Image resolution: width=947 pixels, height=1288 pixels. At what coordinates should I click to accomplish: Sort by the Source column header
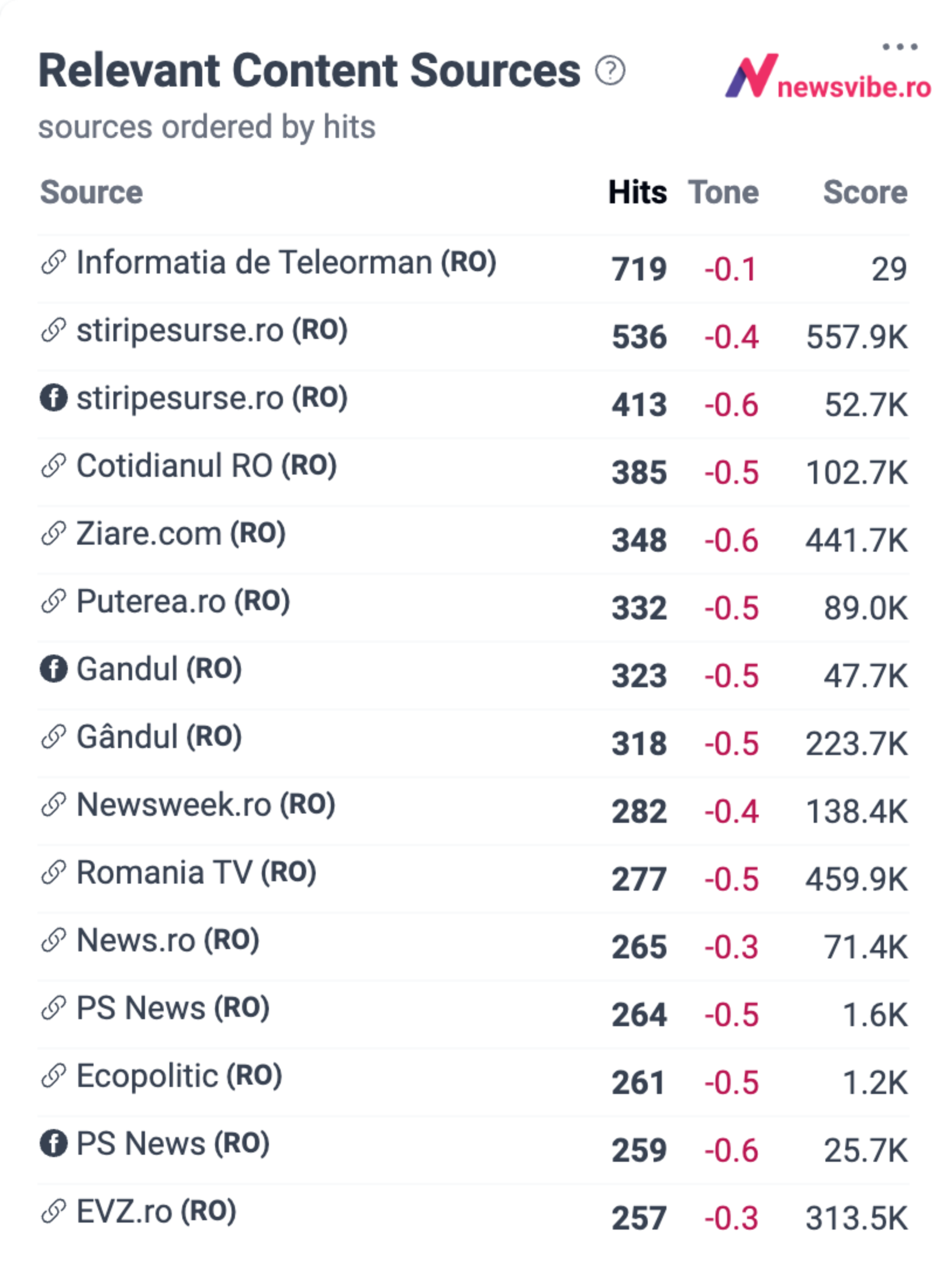tap(91, 192)
